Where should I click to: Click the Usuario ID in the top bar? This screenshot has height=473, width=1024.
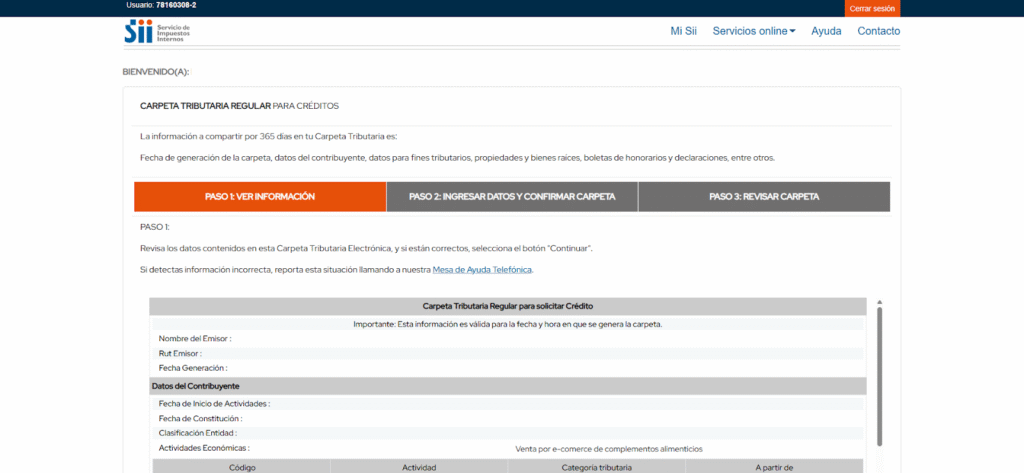(162, 6)
